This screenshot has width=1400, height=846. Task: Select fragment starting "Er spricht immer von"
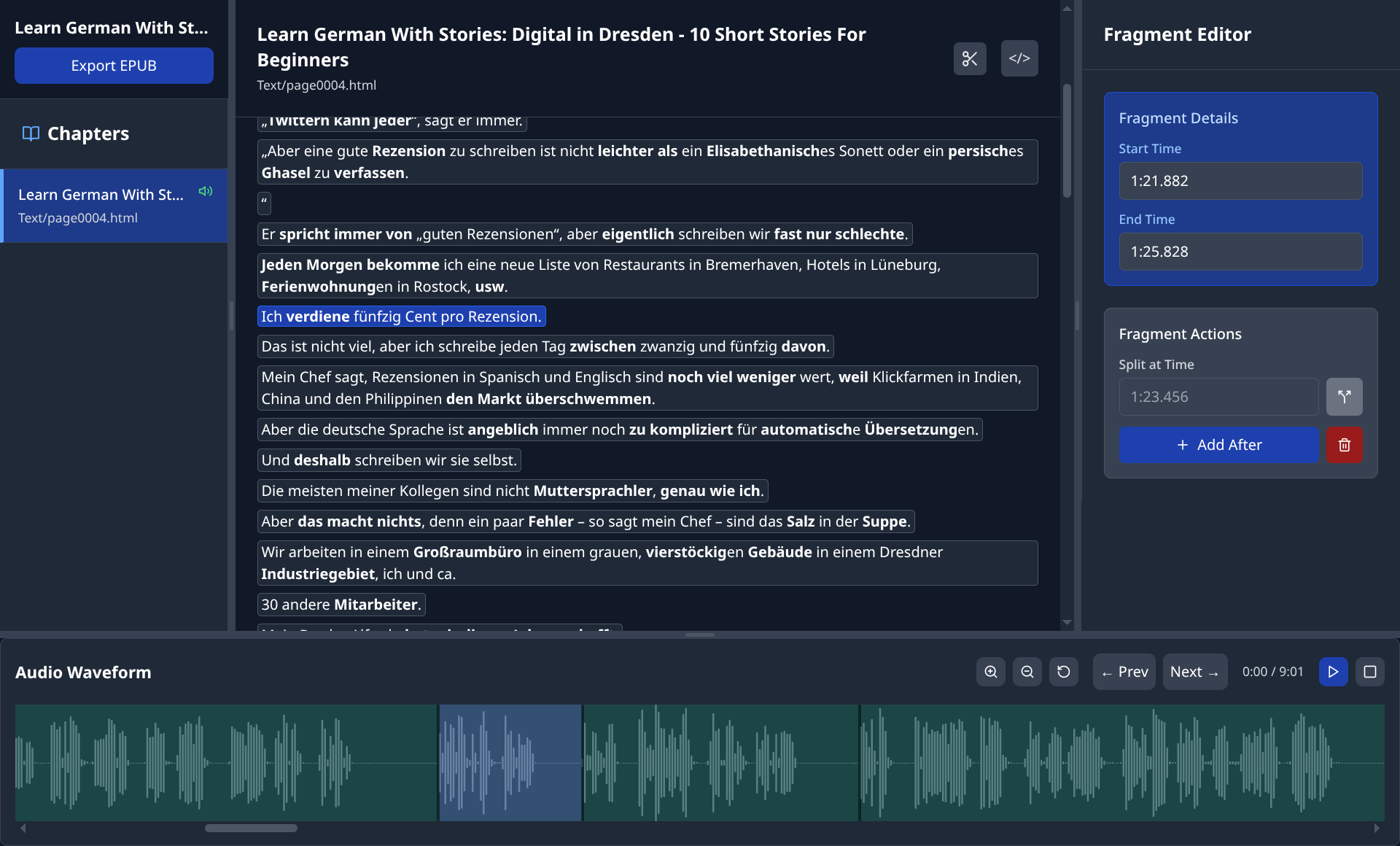click(x=585, y=234)
